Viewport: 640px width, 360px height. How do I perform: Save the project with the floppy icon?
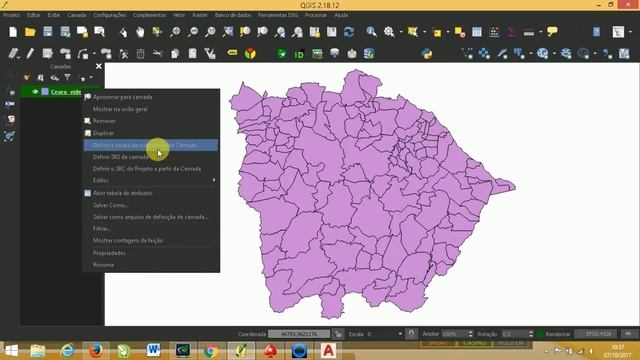click(48, 32)
